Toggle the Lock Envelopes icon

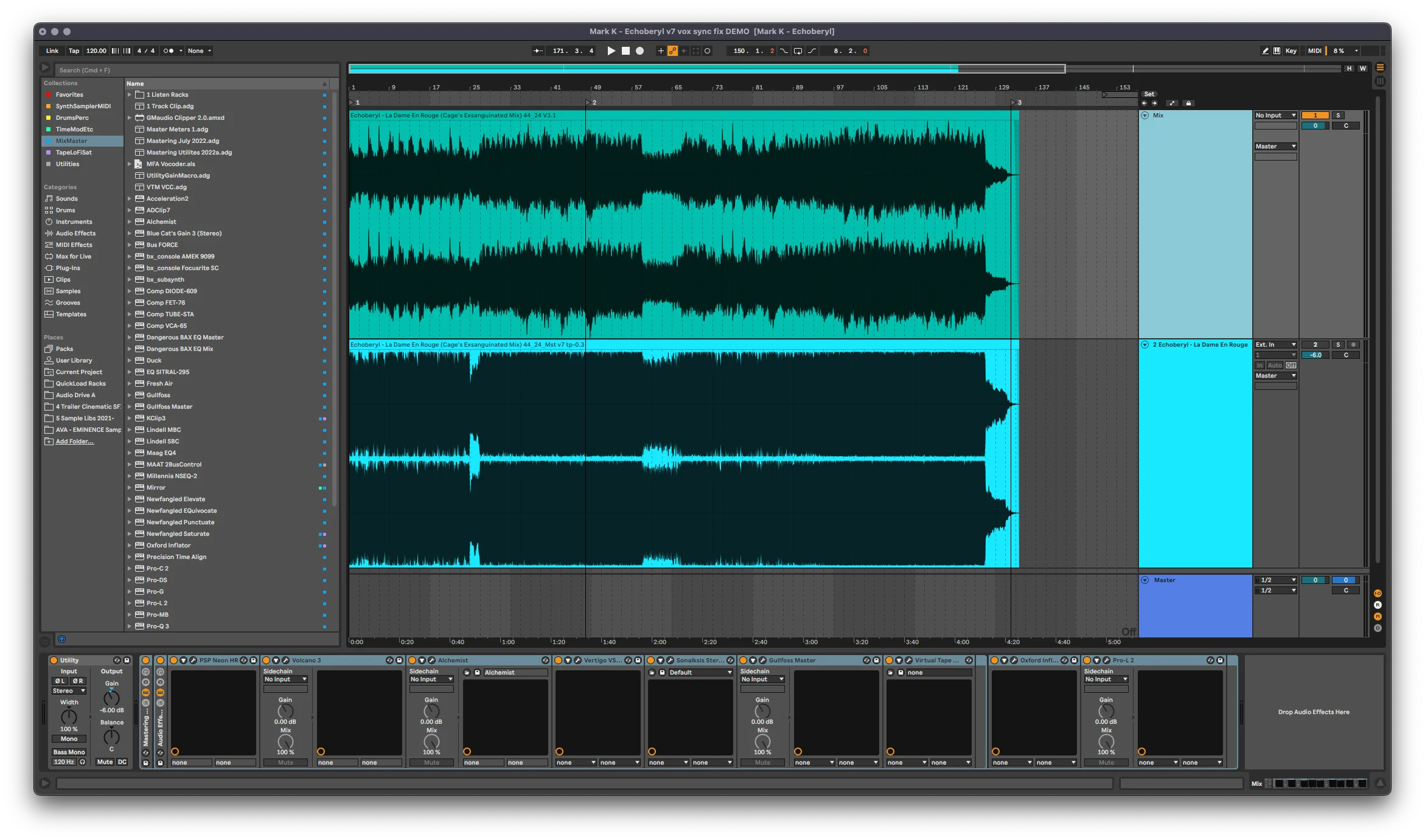click(x=1188, y=103)
